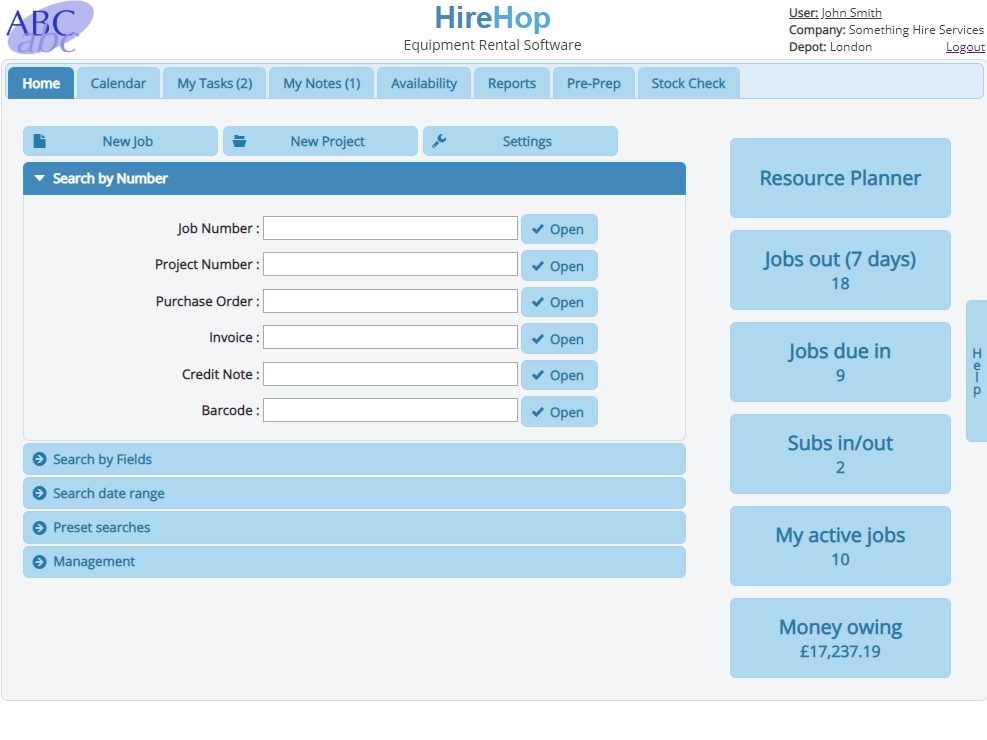The height and width of the screenshot is (740, 987).
Task: Click Open next to Invoice
Action: pyautogui.click(x=559, y=339)
